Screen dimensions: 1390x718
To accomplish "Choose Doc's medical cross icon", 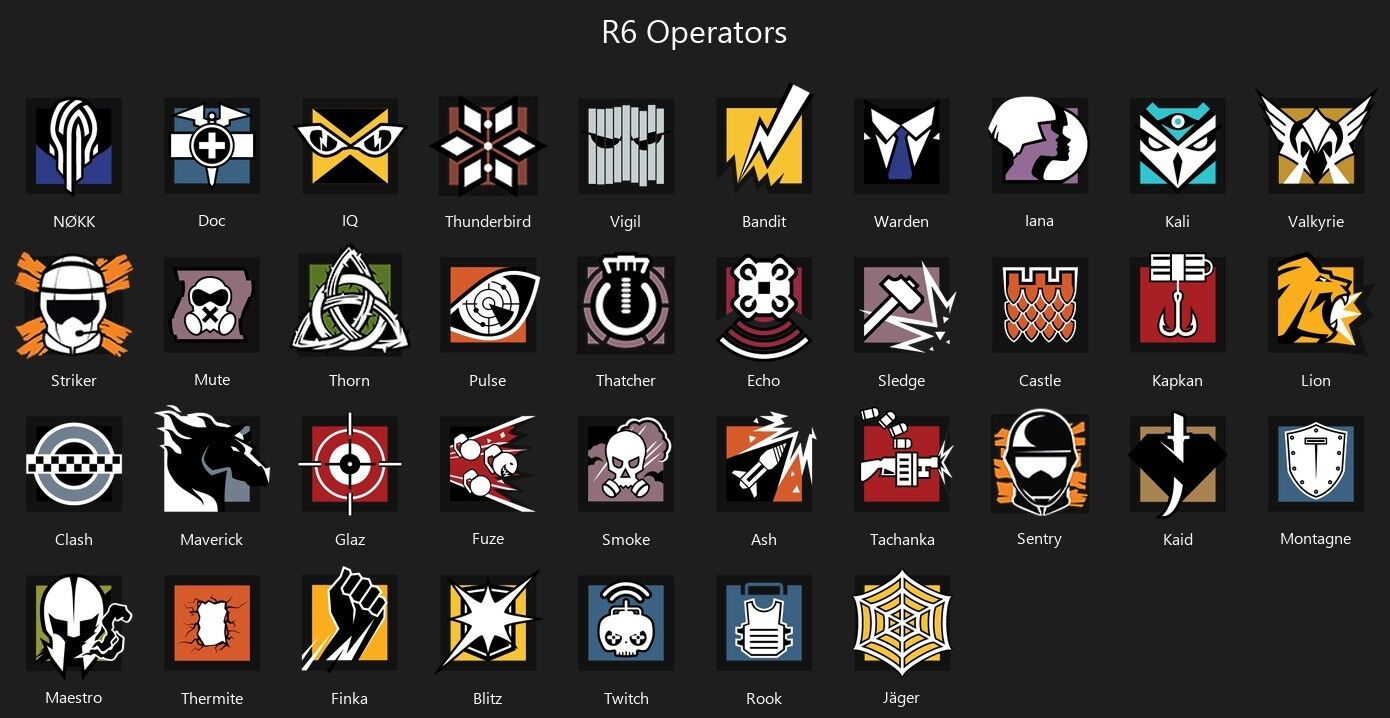I will (212, 146).
